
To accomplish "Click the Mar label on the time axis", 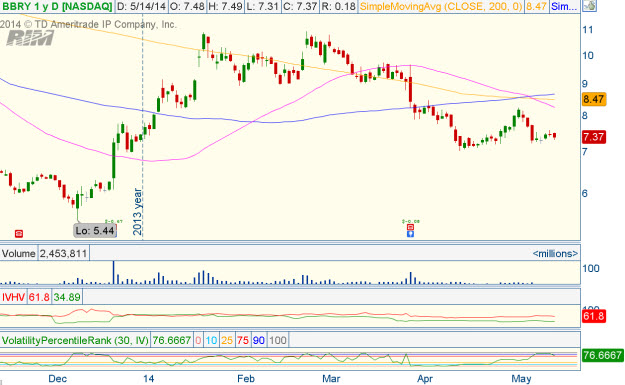I will tap(331, 379).
